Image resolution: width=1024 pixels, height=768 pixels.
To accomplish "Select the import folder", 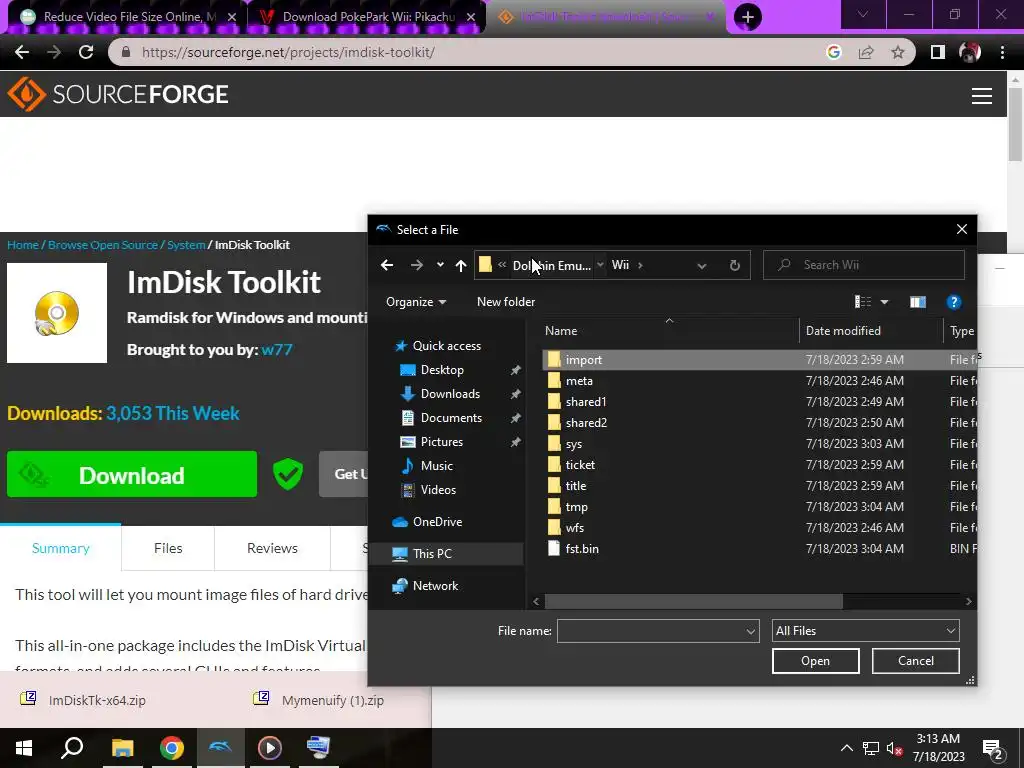I will (760, 360).
